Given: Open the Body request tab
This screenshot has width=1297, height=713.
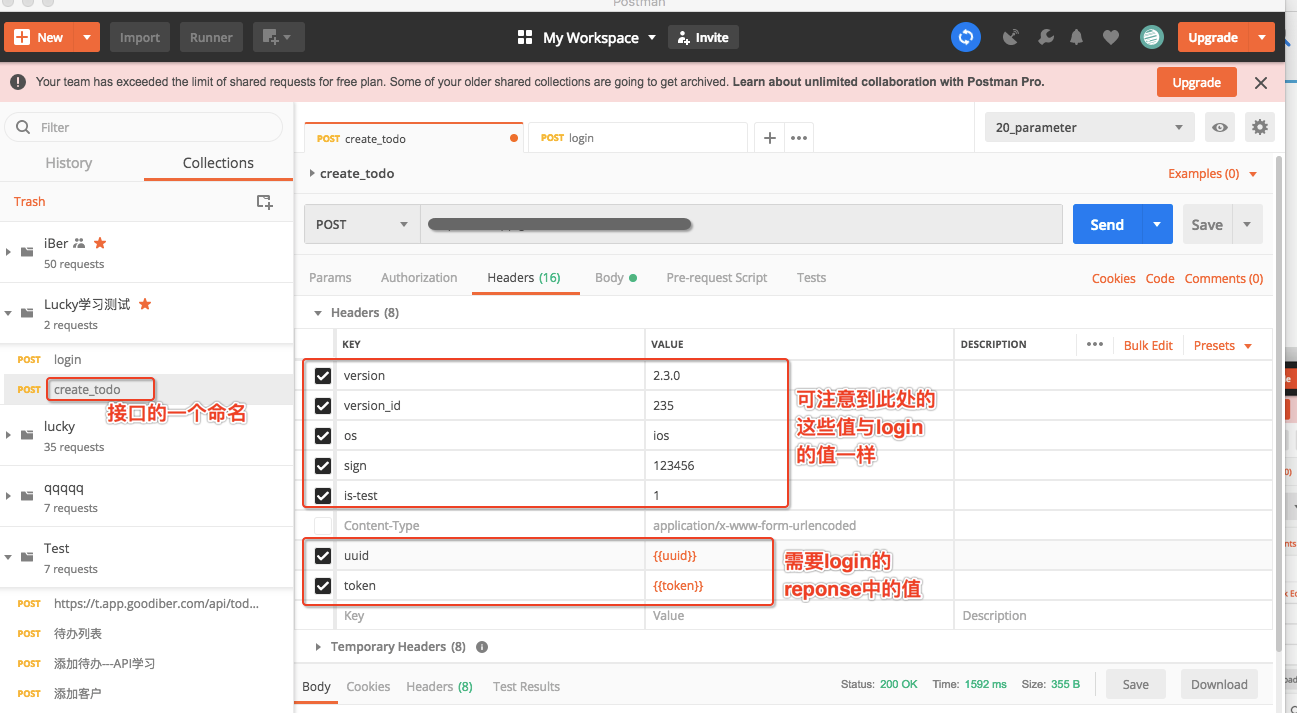Looking at the screenshot, I should coord(616,278).
